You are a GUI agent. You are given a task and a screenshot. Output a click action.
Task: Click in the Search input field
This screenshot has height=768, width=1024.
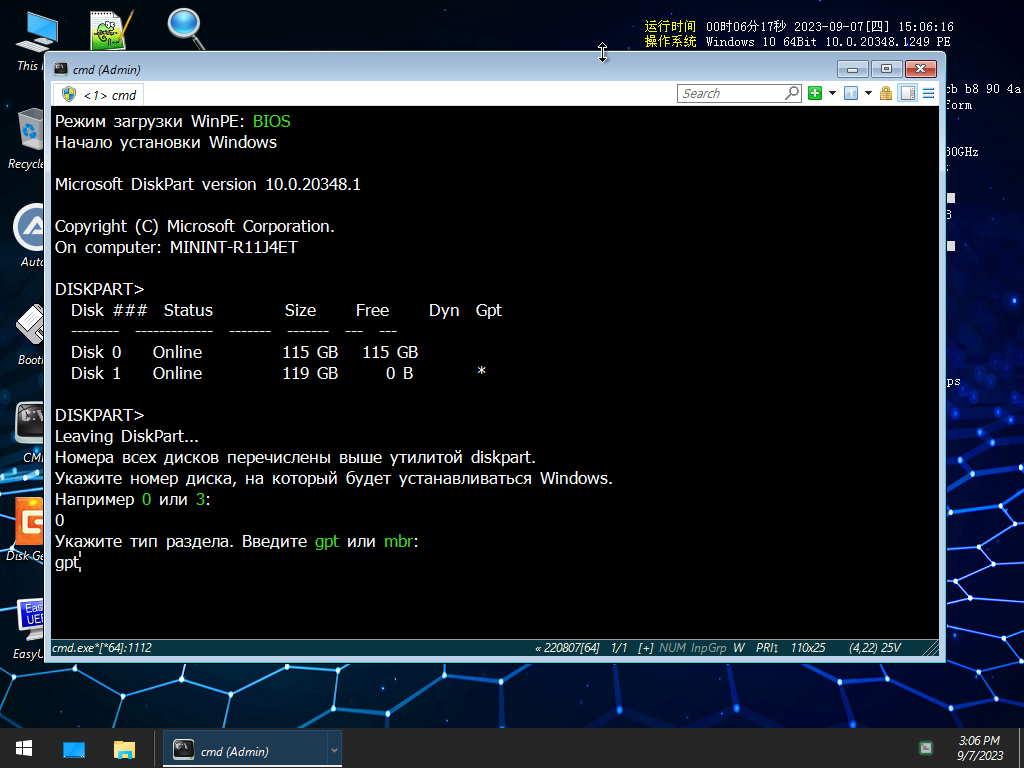tap(730, 93)
